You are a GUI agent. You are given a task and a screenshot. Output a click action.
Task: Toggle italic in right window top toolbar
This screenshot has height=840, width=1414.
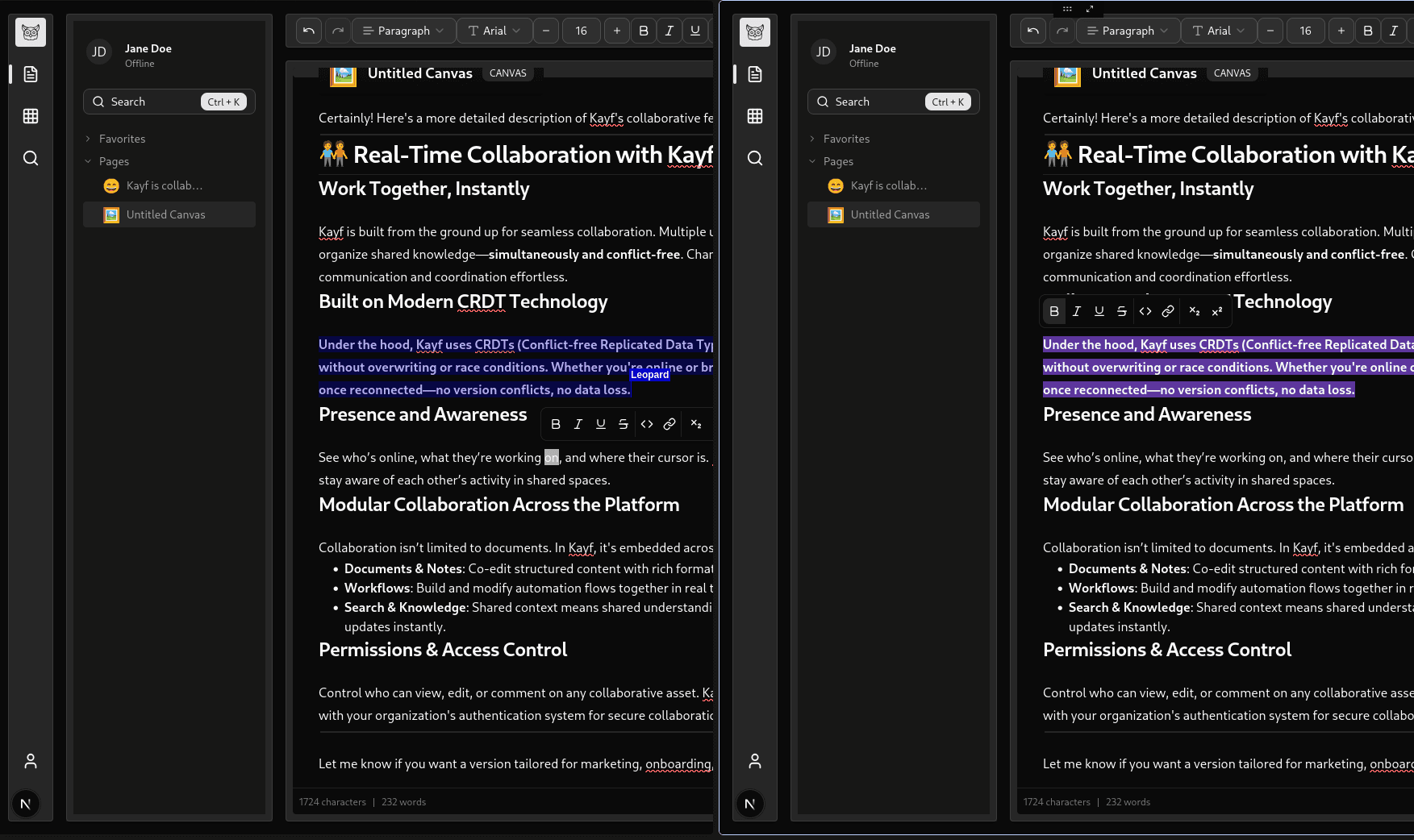click(x=1394, y=31)
